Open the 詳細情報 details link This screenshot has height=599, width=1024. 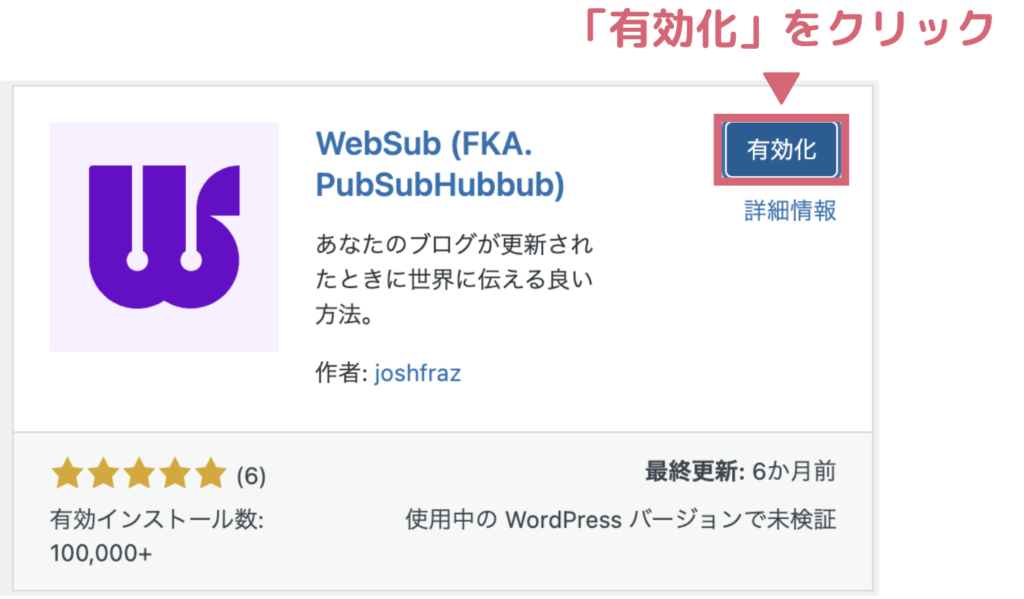pos(790,211)
